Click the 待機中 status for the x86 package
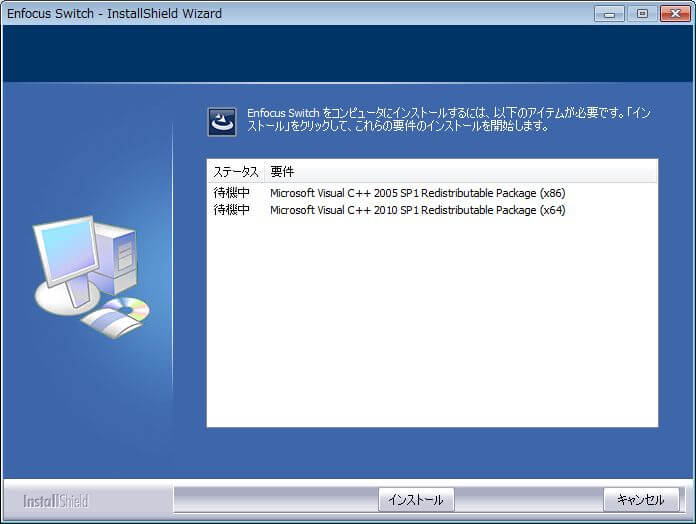Image resolution: width=696 pixels, height=524 pixels. (231, 193)
